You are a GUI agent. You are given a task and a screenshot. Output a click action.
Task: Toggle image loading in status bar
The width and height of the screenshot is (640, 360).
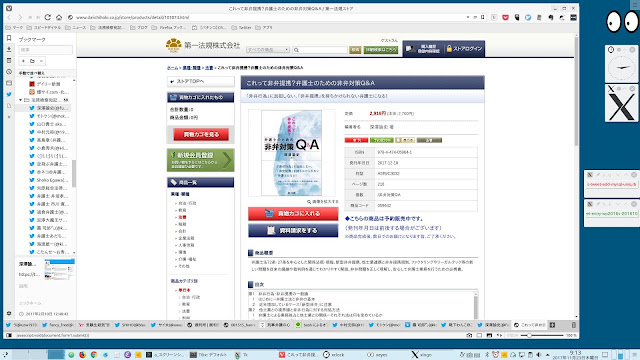489,335
